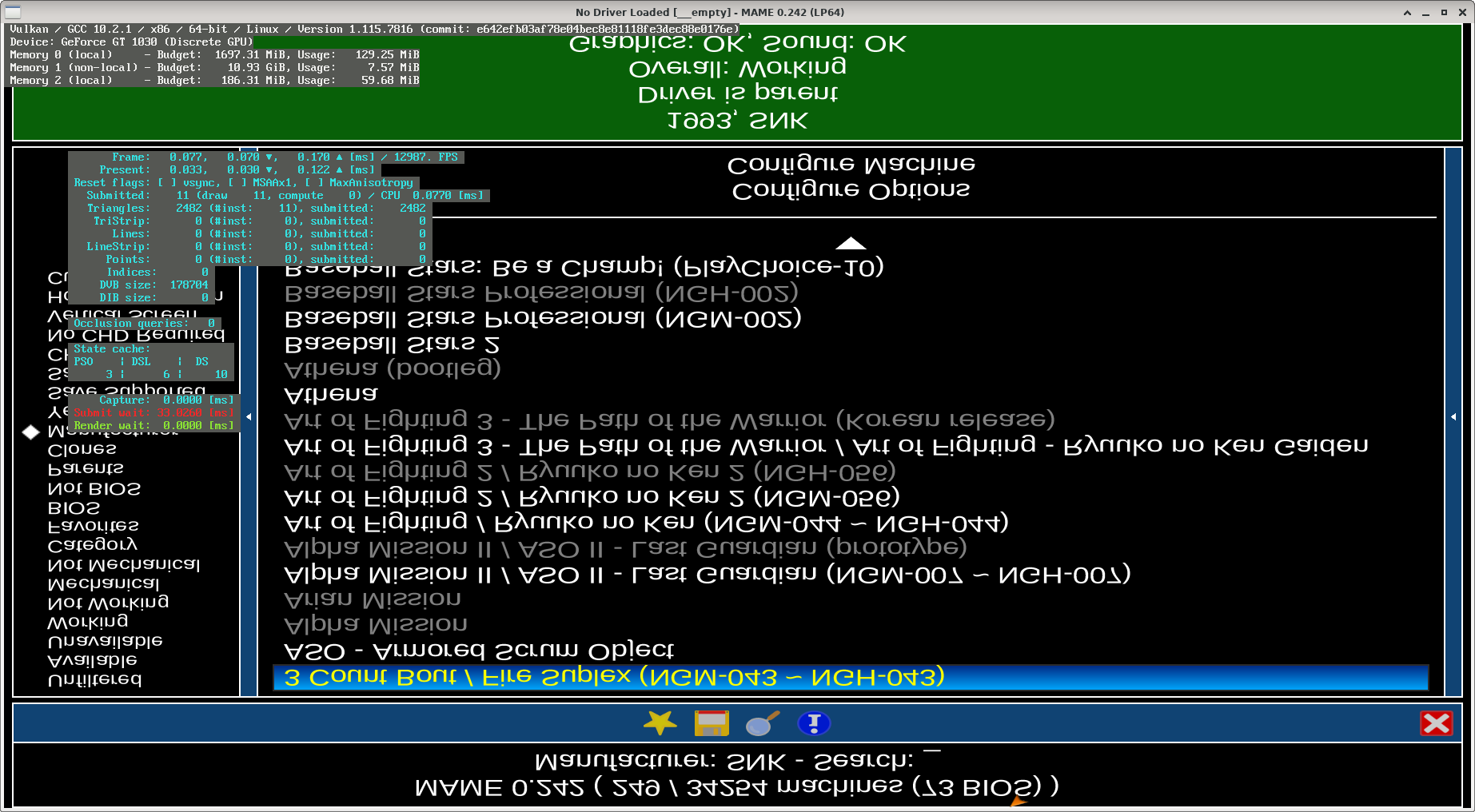The image size is (1475, 812).
Task: Select the Unfiltered filter option
Action: 94,679
